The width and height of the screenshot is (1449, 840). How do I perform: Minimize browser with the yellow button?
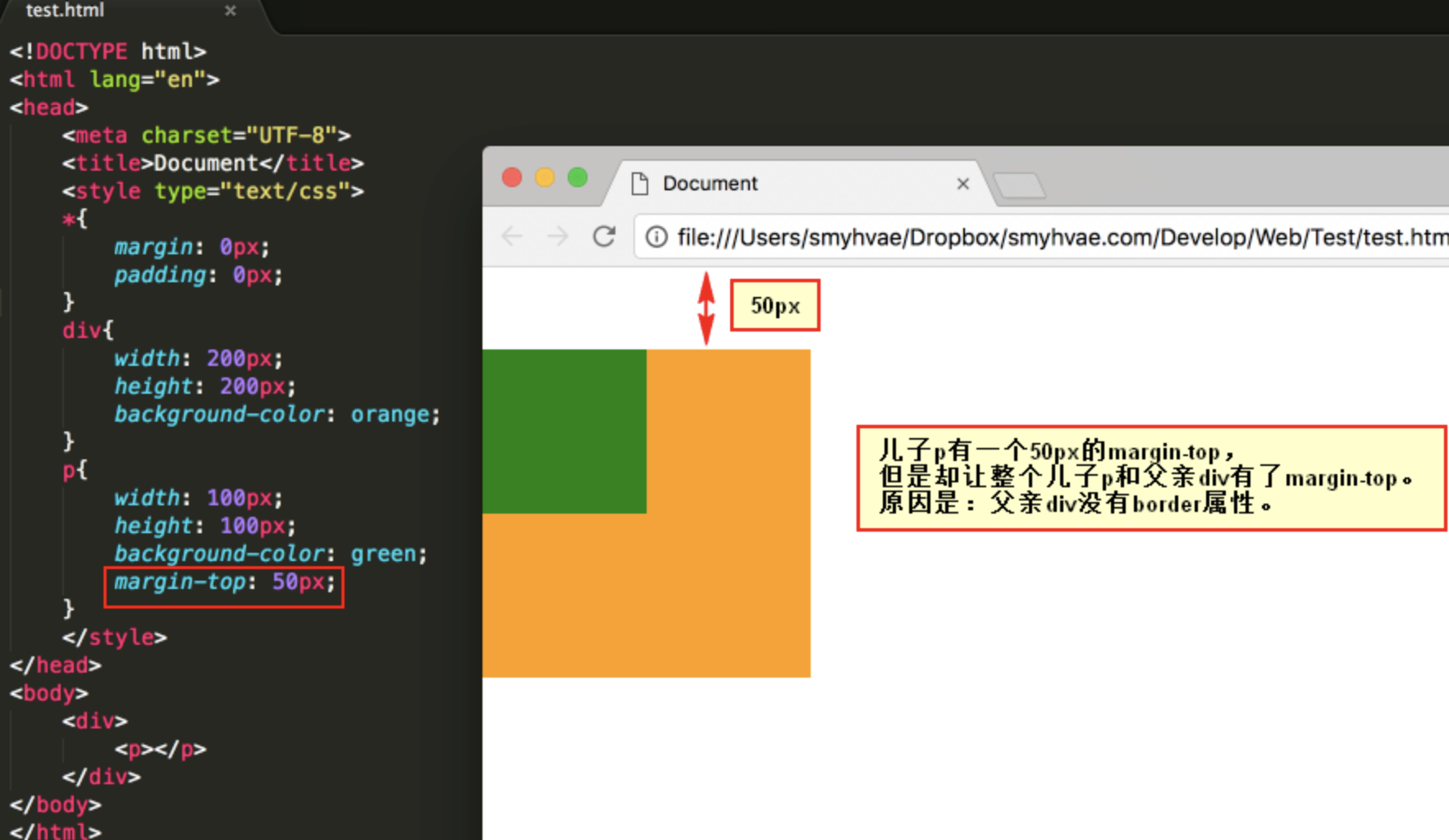coord(545,177)
